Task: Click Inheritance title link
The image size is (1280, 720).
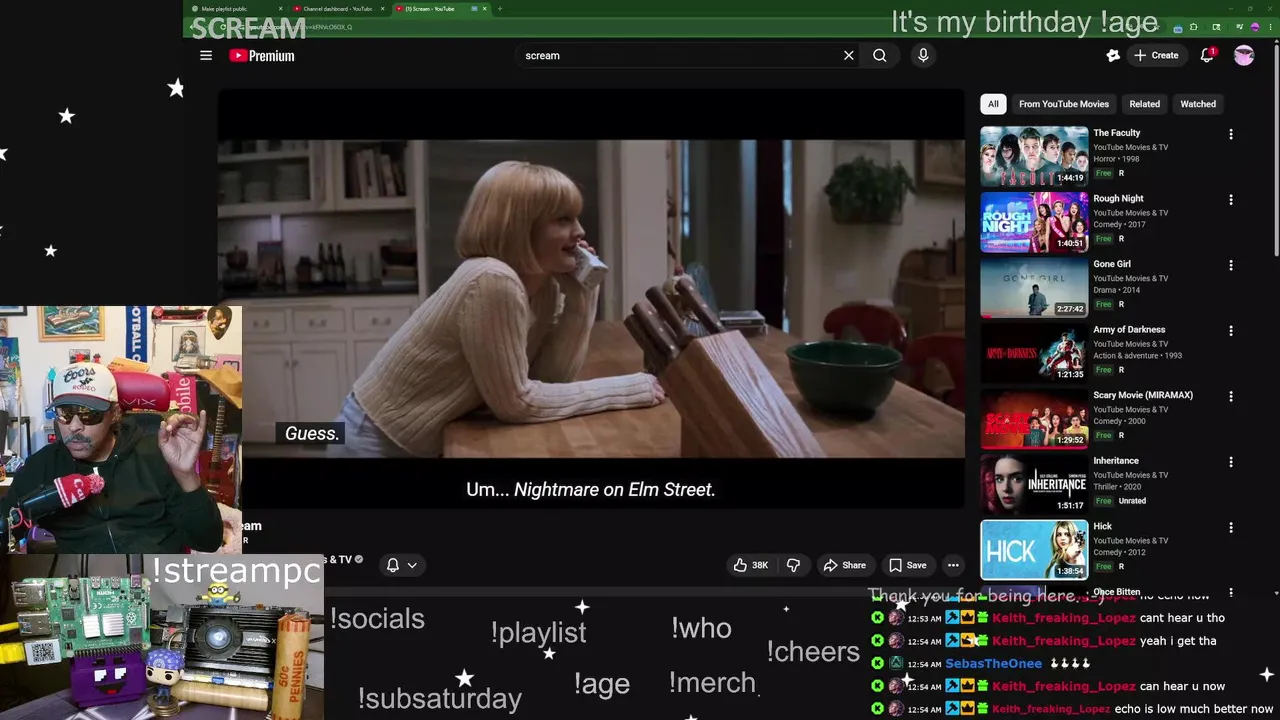Action: [x=1116, y=461]
